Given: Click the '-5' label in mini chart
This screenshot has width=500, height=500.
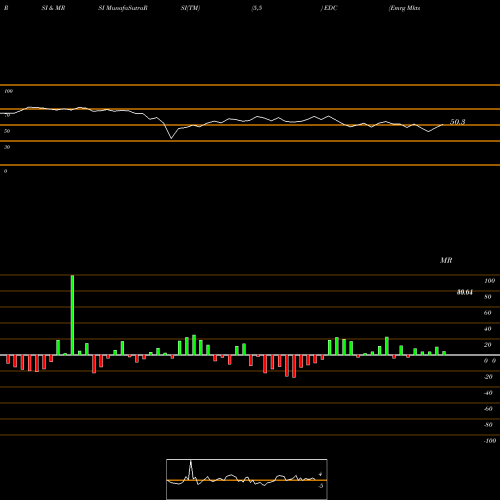Looking at the screenshot, I should click(x=320, y=486).
